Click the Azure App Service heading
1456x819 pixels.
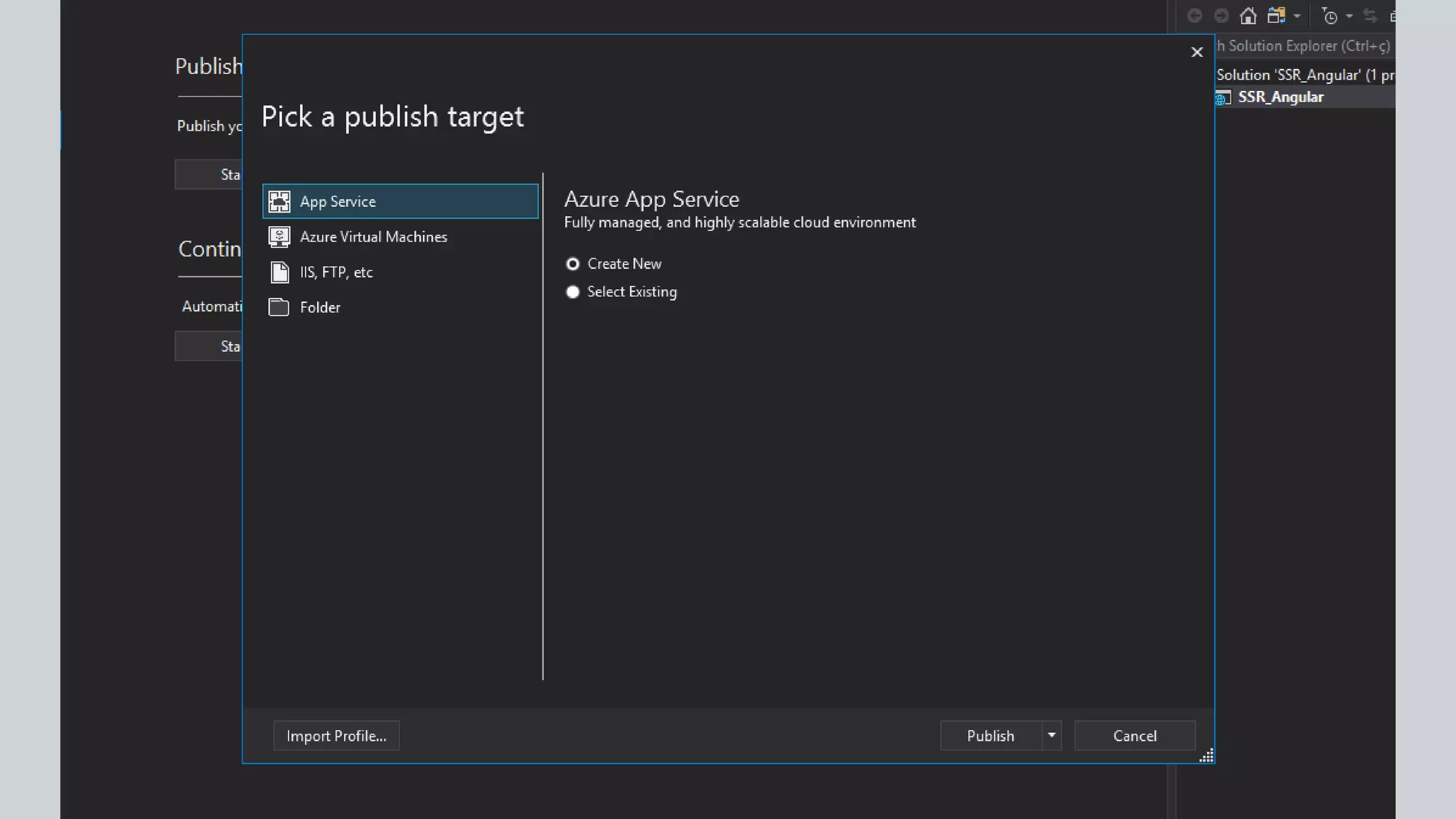pos(651,199)
